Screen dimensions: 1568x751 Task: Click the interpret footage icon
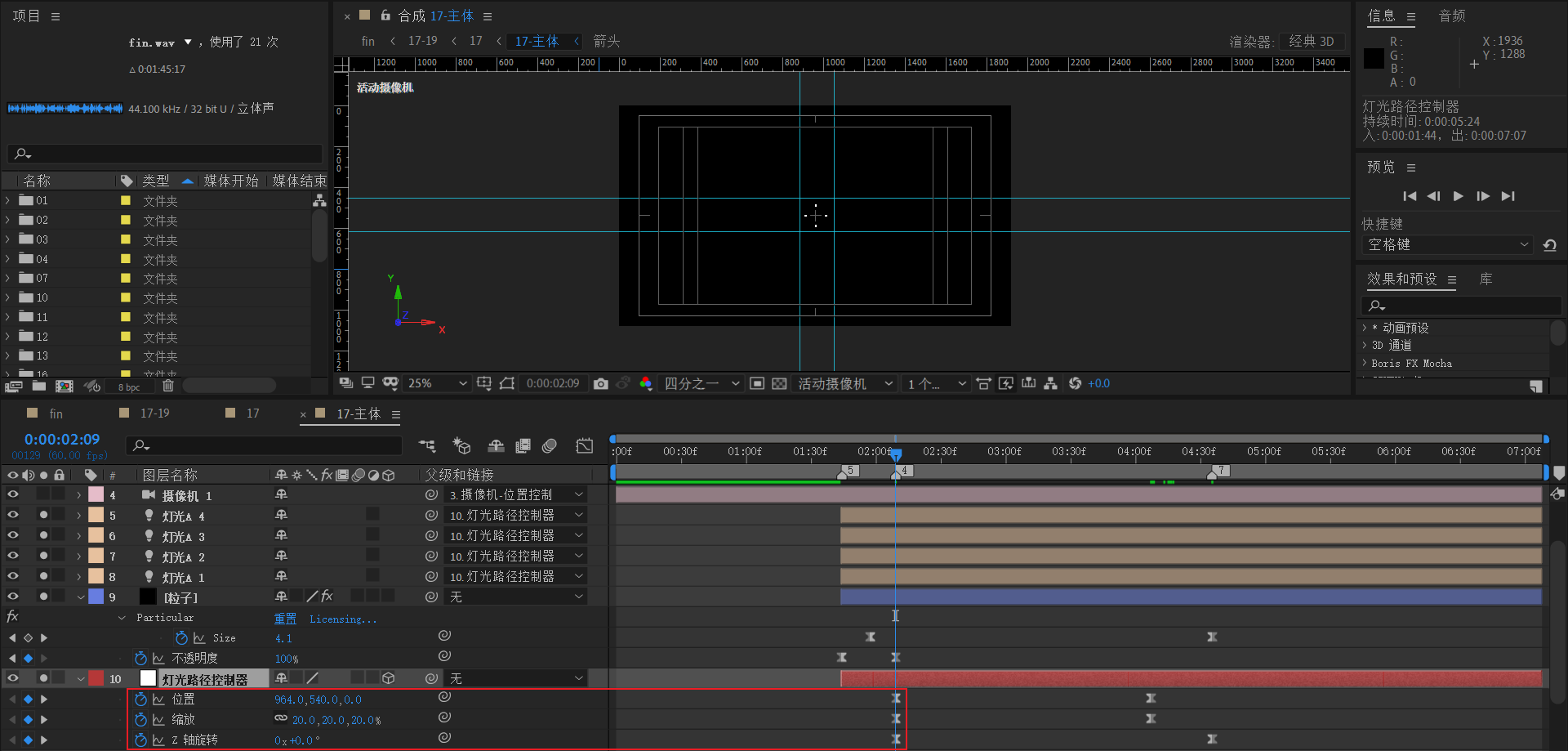[13, 386]
